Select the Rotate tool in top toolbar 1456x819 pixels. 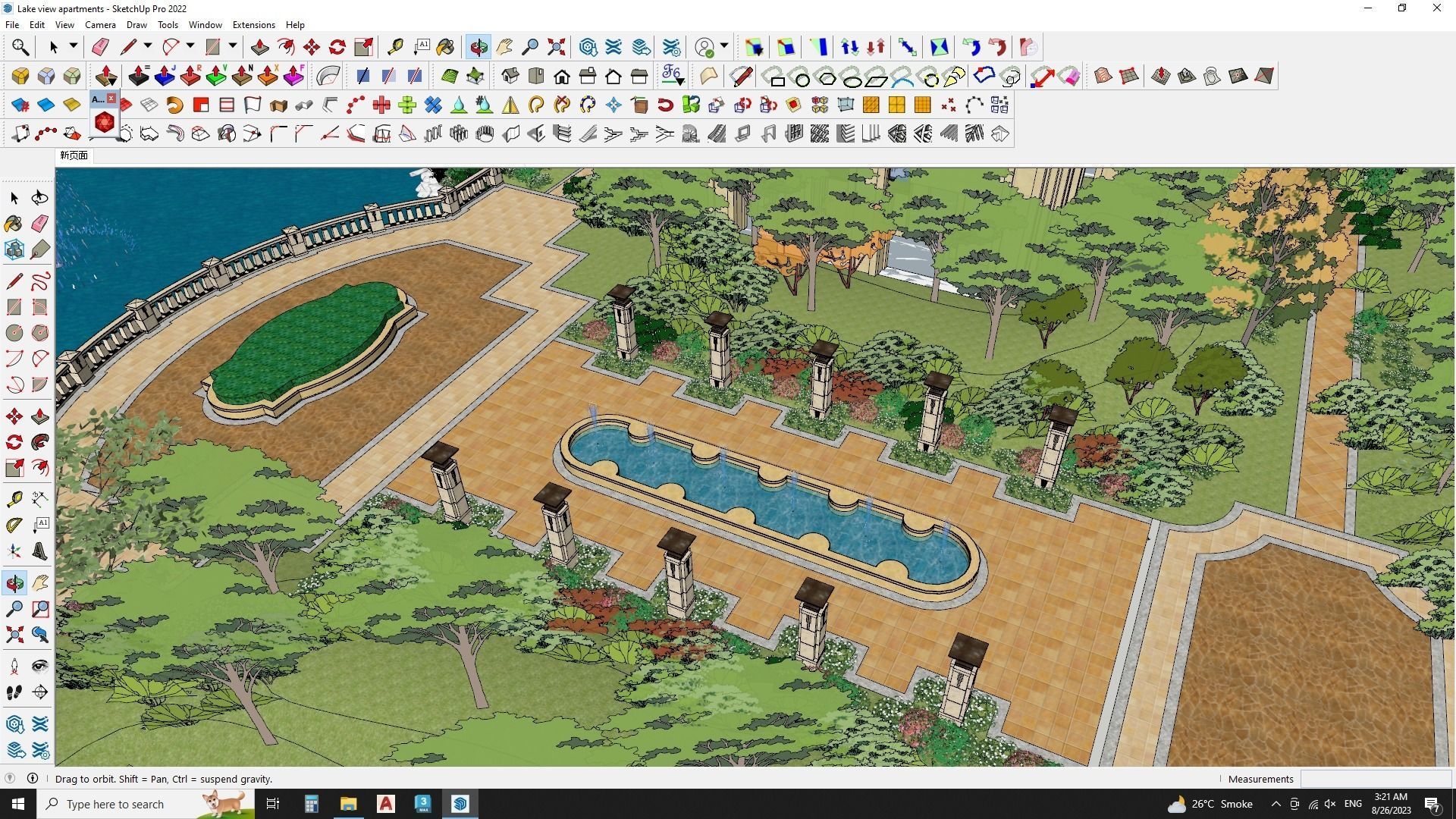[337, 47]
